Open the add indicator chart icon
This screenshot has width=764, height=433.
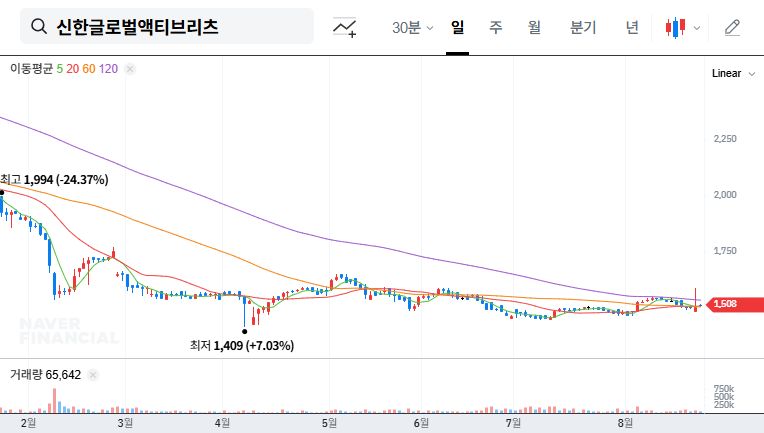[344, 27]
